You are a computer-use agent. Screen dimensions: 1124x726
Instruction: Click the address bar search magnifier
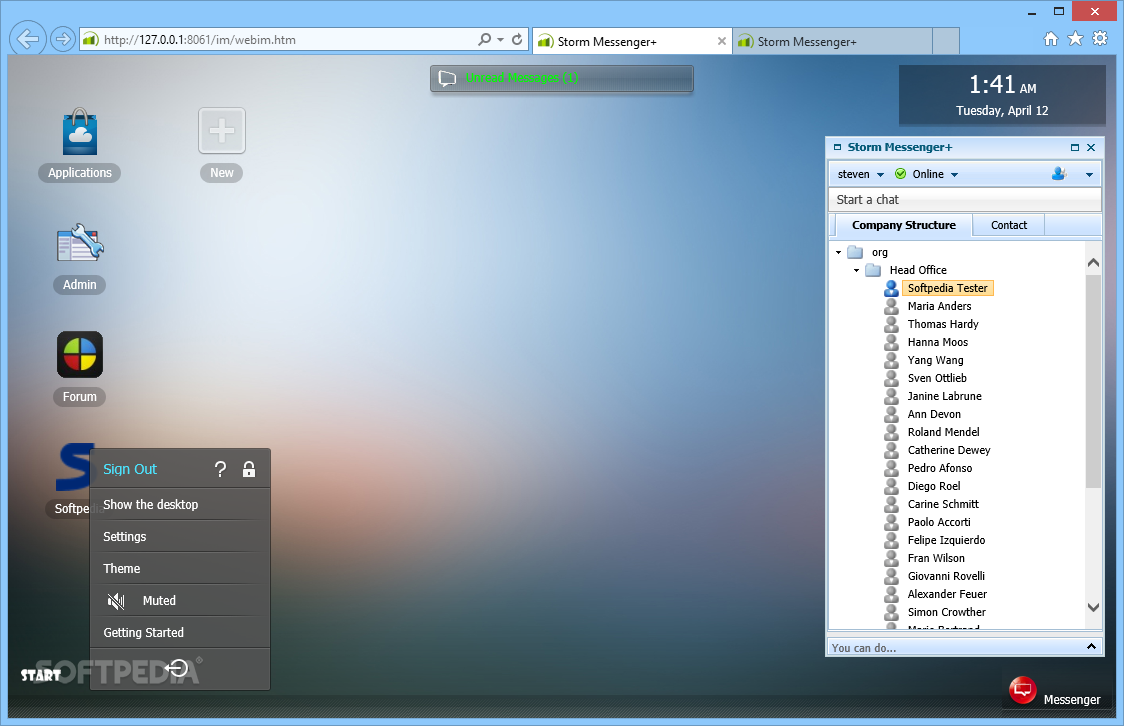pos(485,39)
